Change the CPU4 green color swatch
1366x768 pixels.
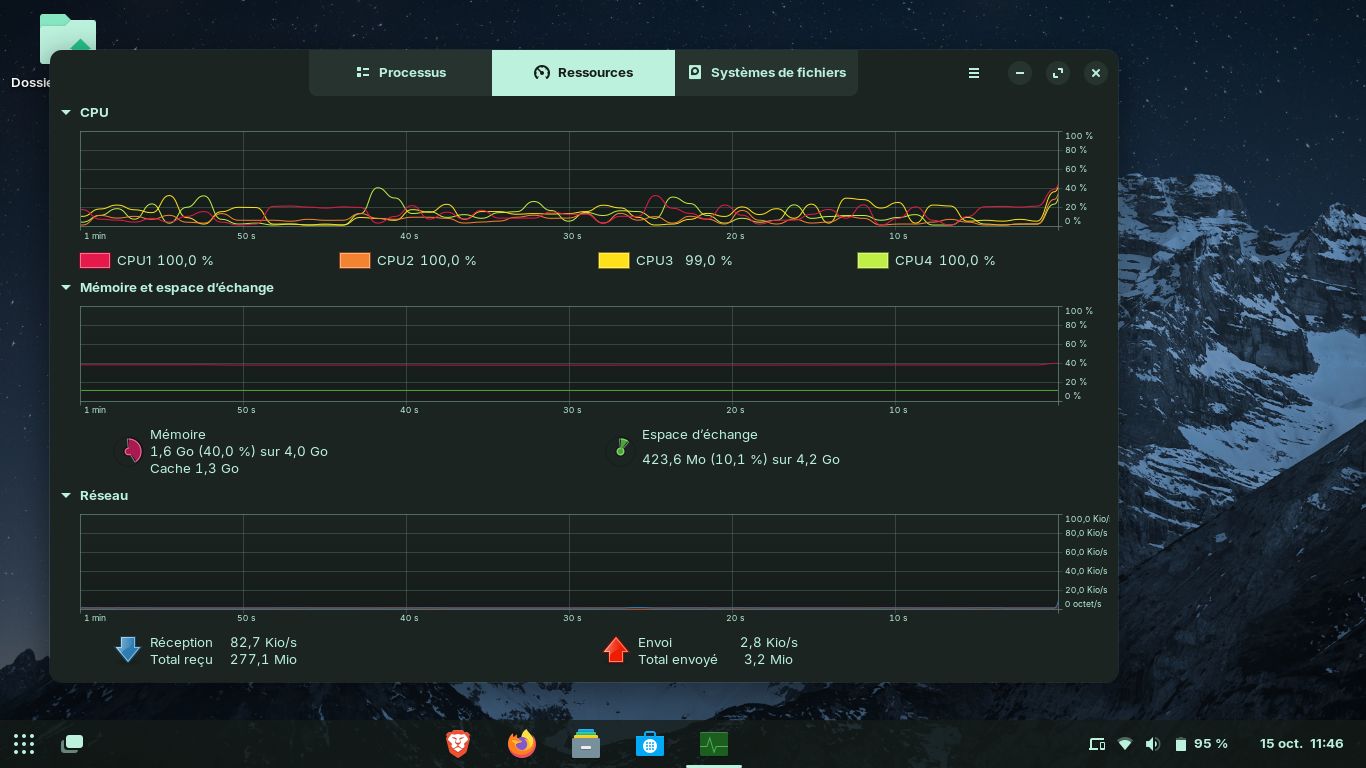coord(873,261)
